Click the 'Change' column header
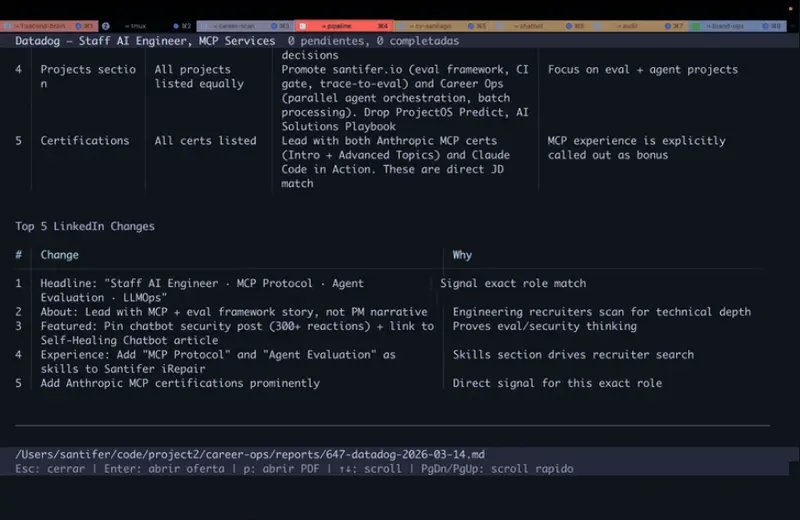The height and width of the screenshot is (520, 800). pos(60,255)
